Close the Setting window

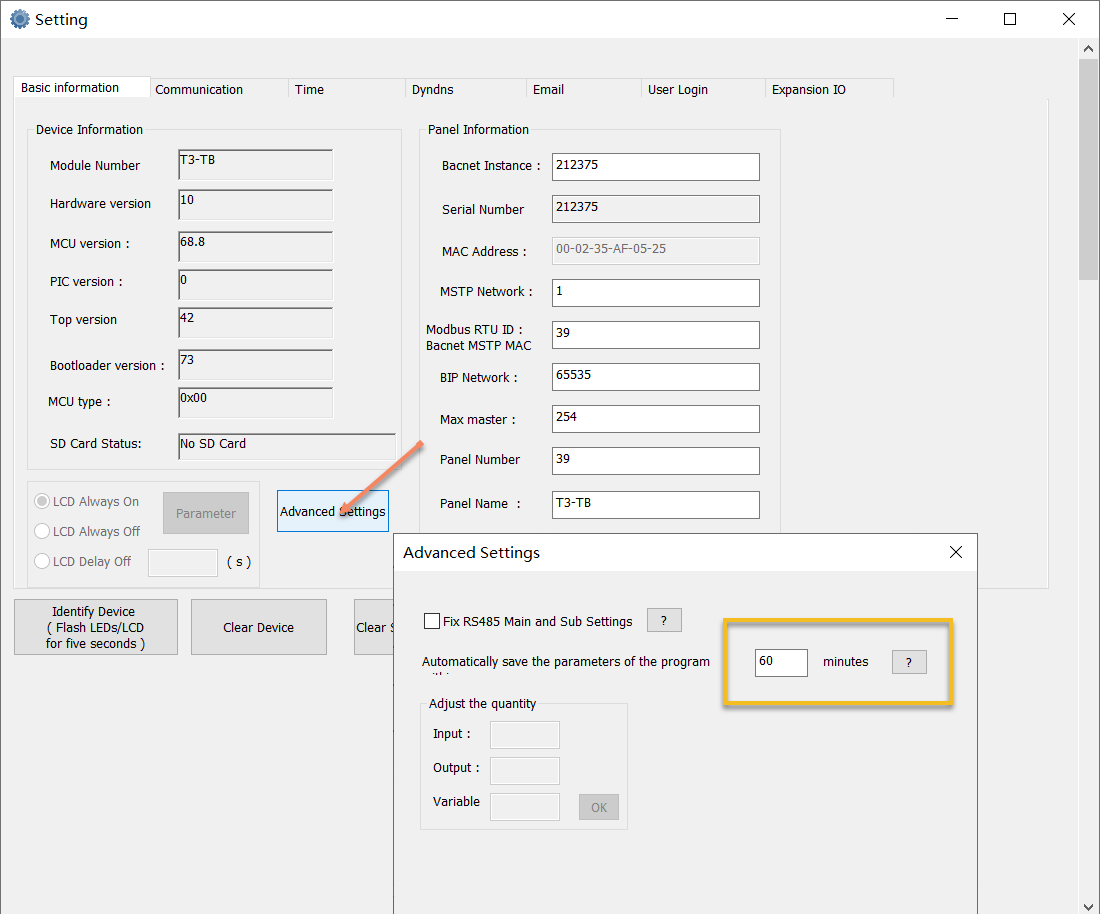pos(1068,19)
